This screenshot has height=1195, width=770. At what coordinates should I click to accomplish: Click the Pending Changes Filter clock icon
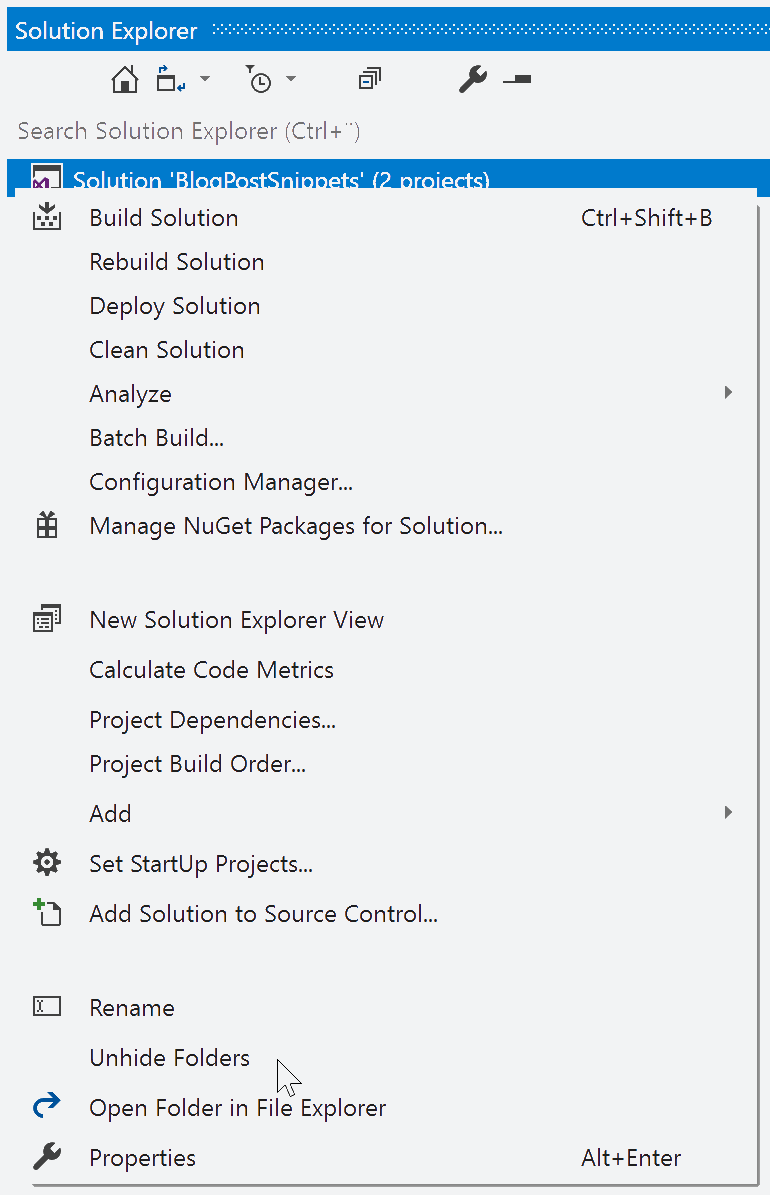click(258, 80)
